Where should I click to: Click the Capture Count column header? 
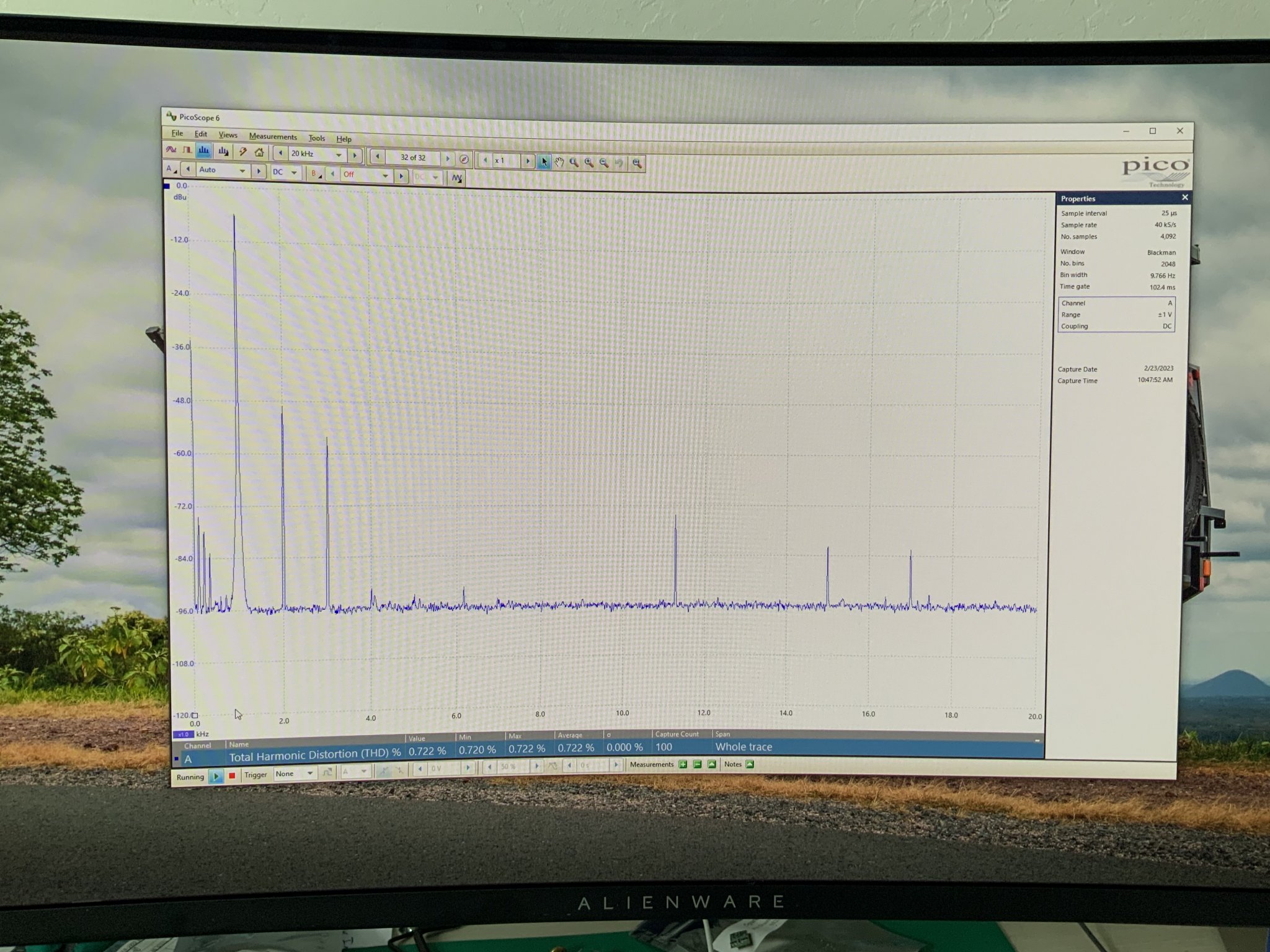pyautogui.click(x=677, y=734)
